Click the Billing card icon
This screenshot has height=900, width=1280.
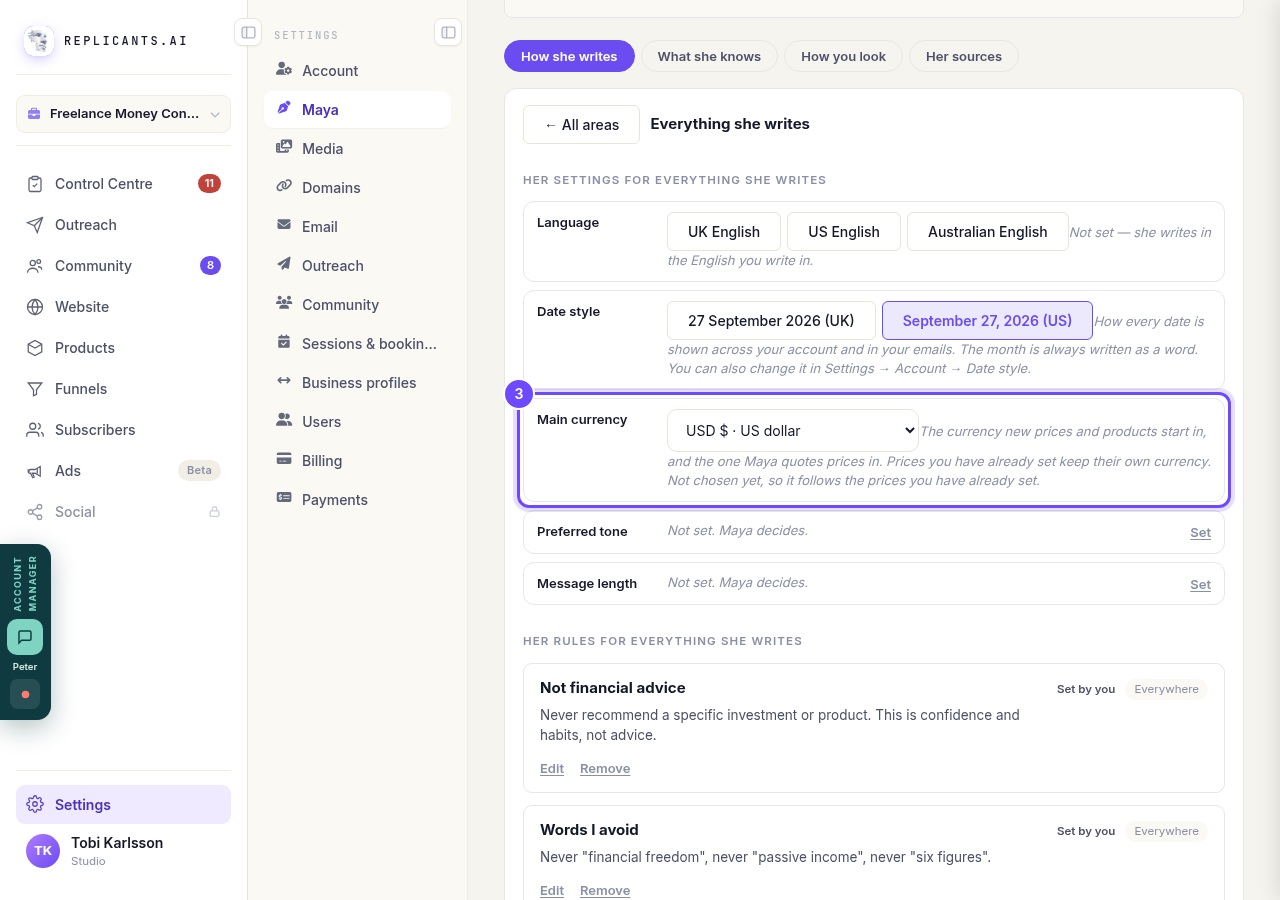[284, 460]
